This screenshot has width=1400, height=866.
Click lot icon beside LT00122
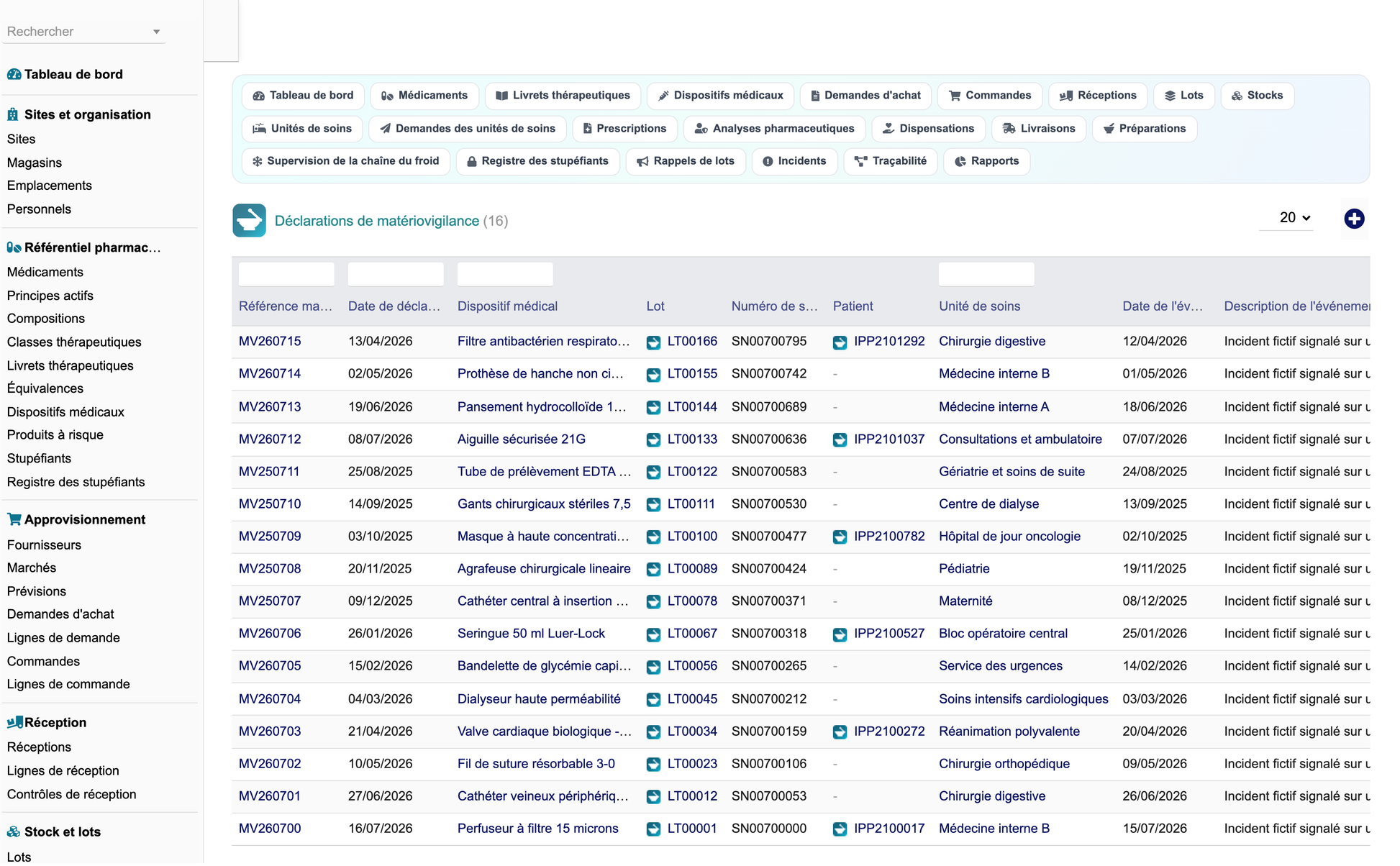point(653,473)
